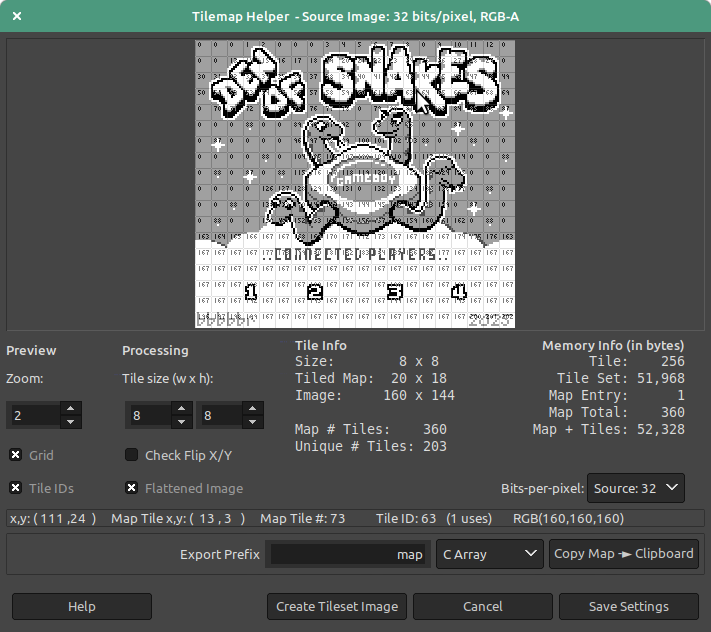
Task: Click the 'Tile Set: 51,968' memory text
Action: (621, 378)
